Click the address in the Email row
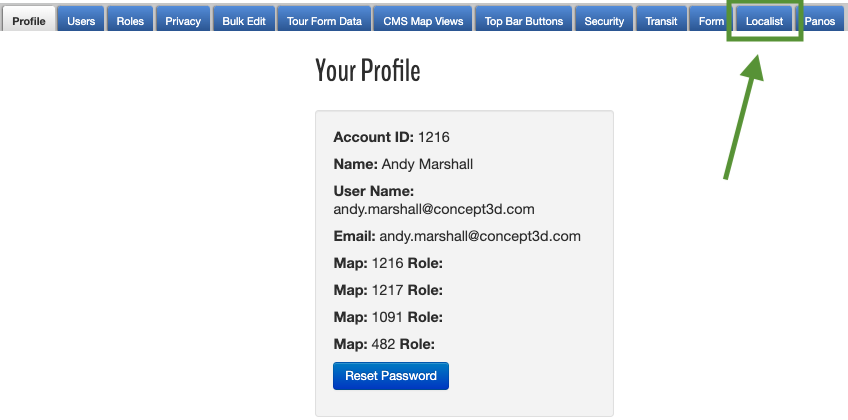The height and width of the screenshot is (420, 848). click(x=480, y=236)
